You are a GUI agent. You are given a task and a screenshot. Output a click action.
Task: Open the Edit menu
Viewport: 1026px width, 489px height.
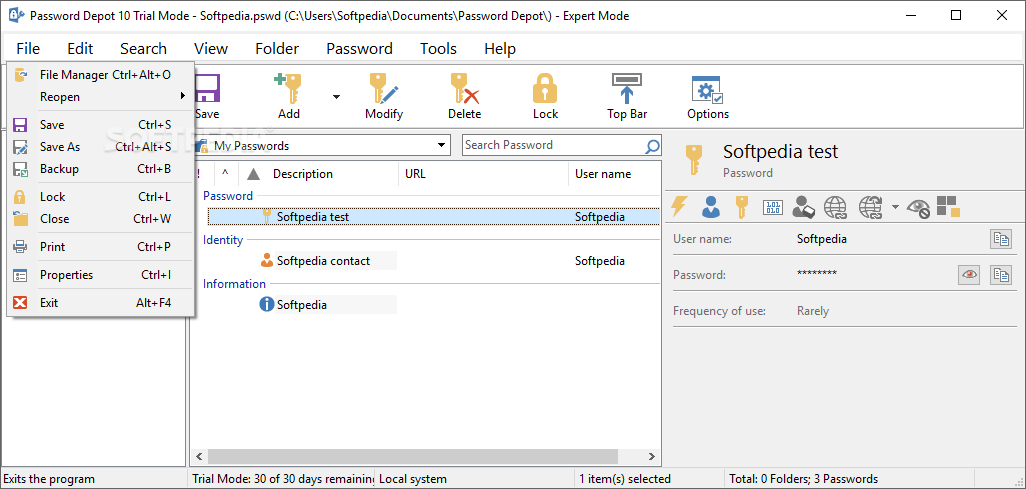pos(80,48)
